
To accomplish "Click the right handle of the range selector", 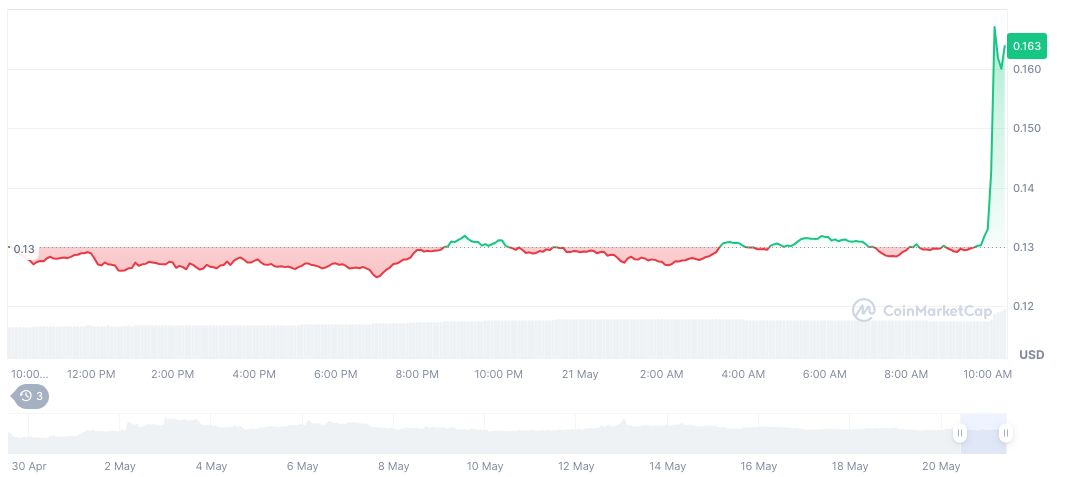I will [1005, 433].
